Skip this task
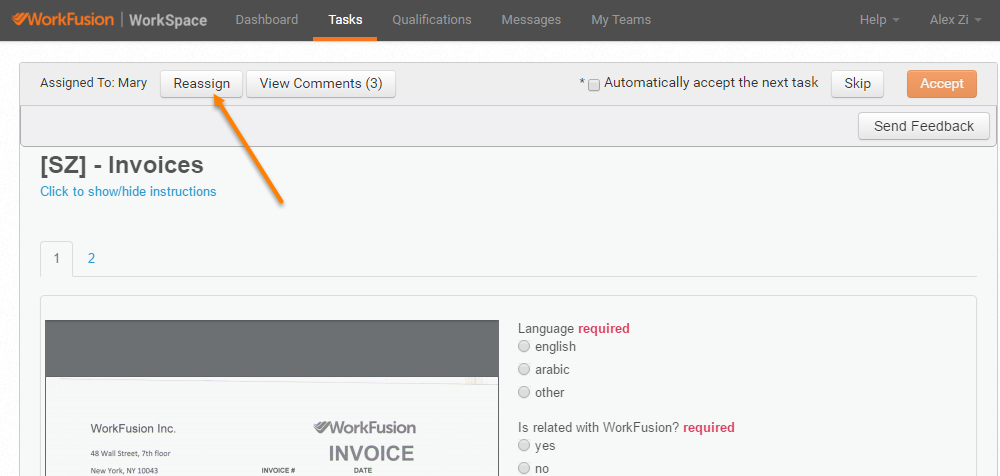 [857, 84]
